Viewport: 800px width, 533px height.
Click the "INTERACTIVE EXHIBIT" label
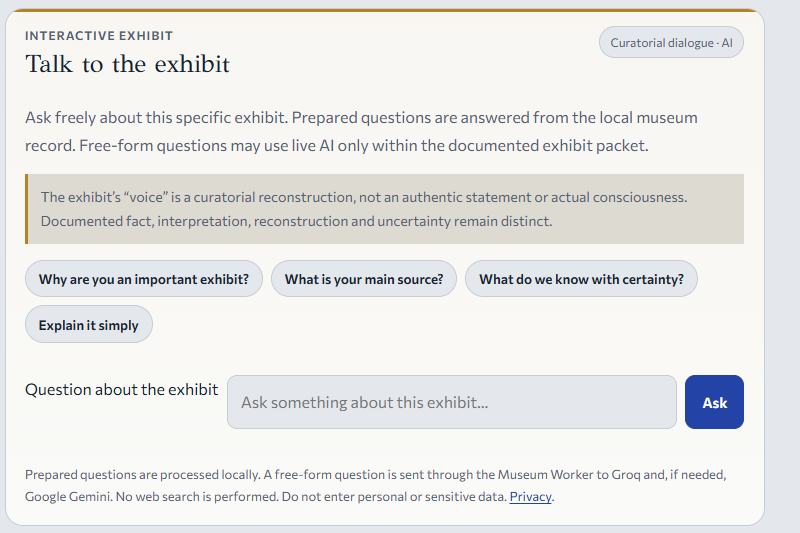tap(99, 36)
